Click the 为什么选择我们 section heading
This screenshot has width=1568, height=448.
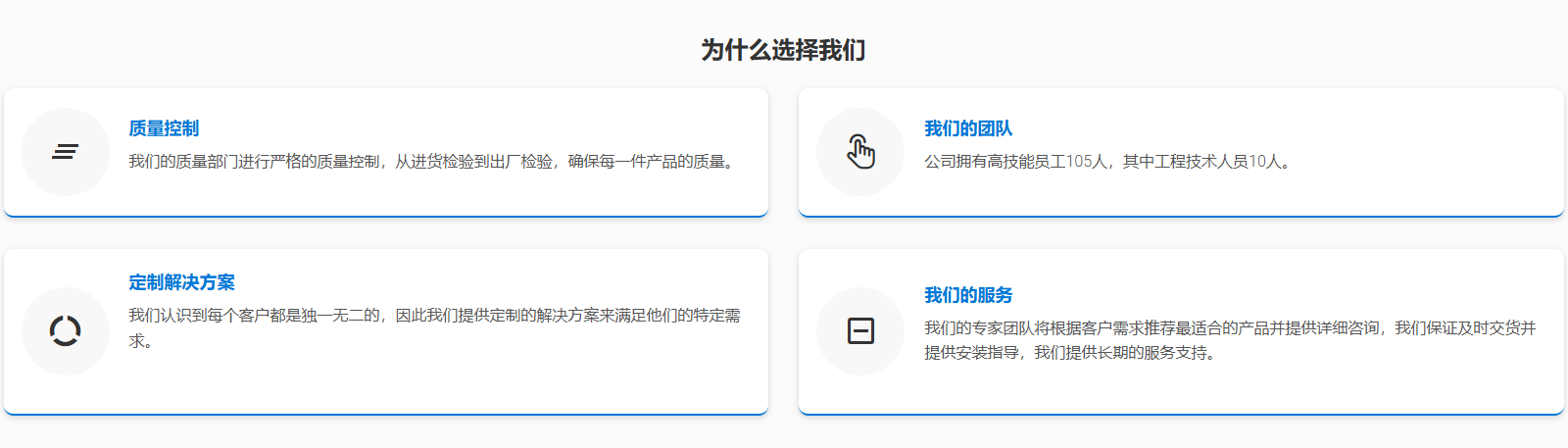coord(783,50)
